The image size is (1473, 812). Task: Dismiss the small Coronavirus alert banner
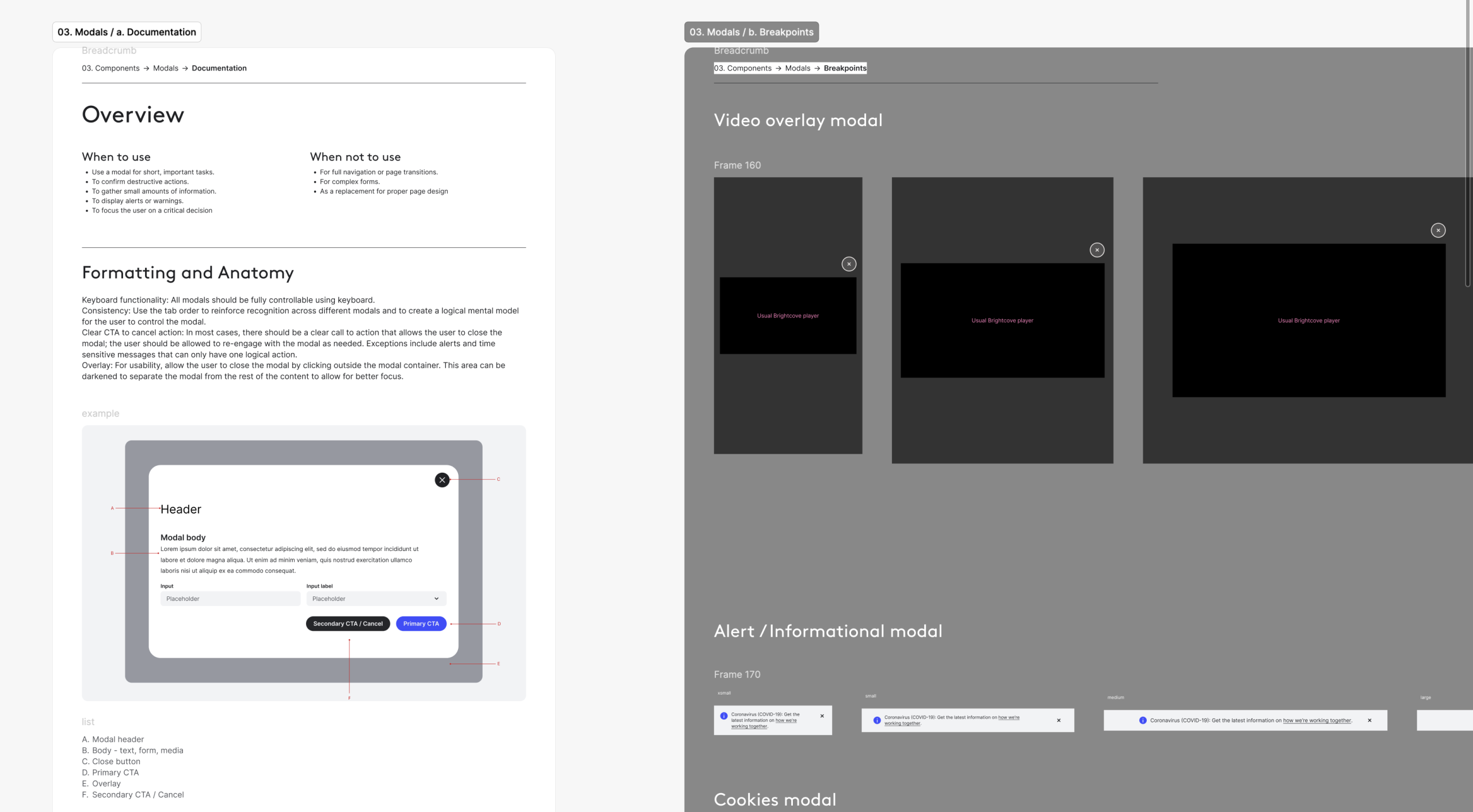(1059, 720)
